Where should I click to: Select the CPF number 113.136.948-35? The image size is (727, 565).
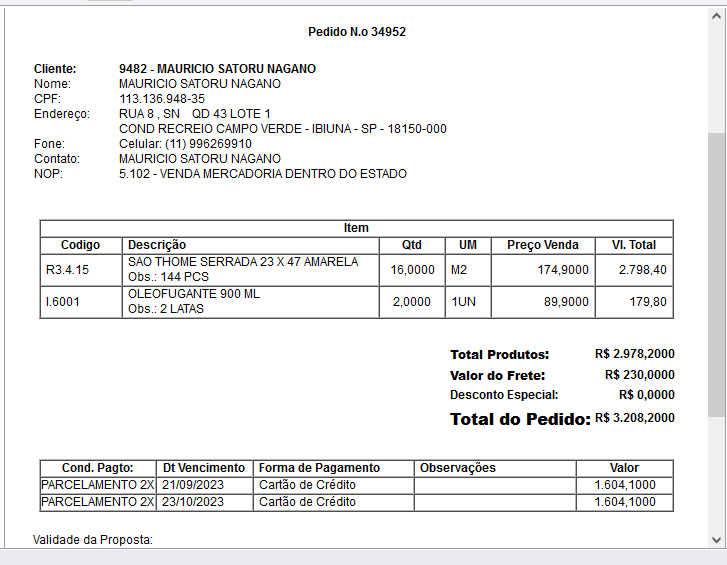click(x=161, y=99)
